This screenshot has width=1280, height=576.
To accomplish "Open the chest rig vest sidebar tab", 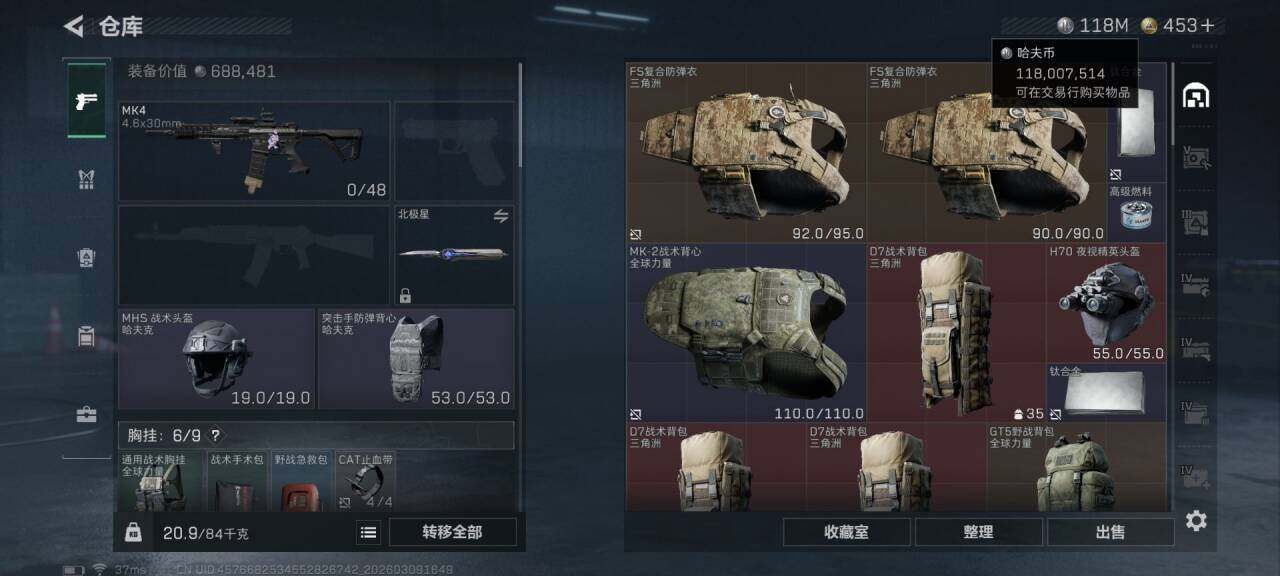I will (x=87, y=179).
